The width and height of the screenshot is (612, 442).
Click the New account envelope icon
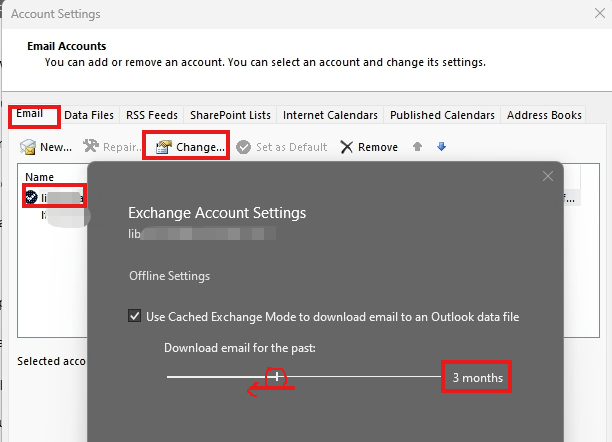pos(28,147)
